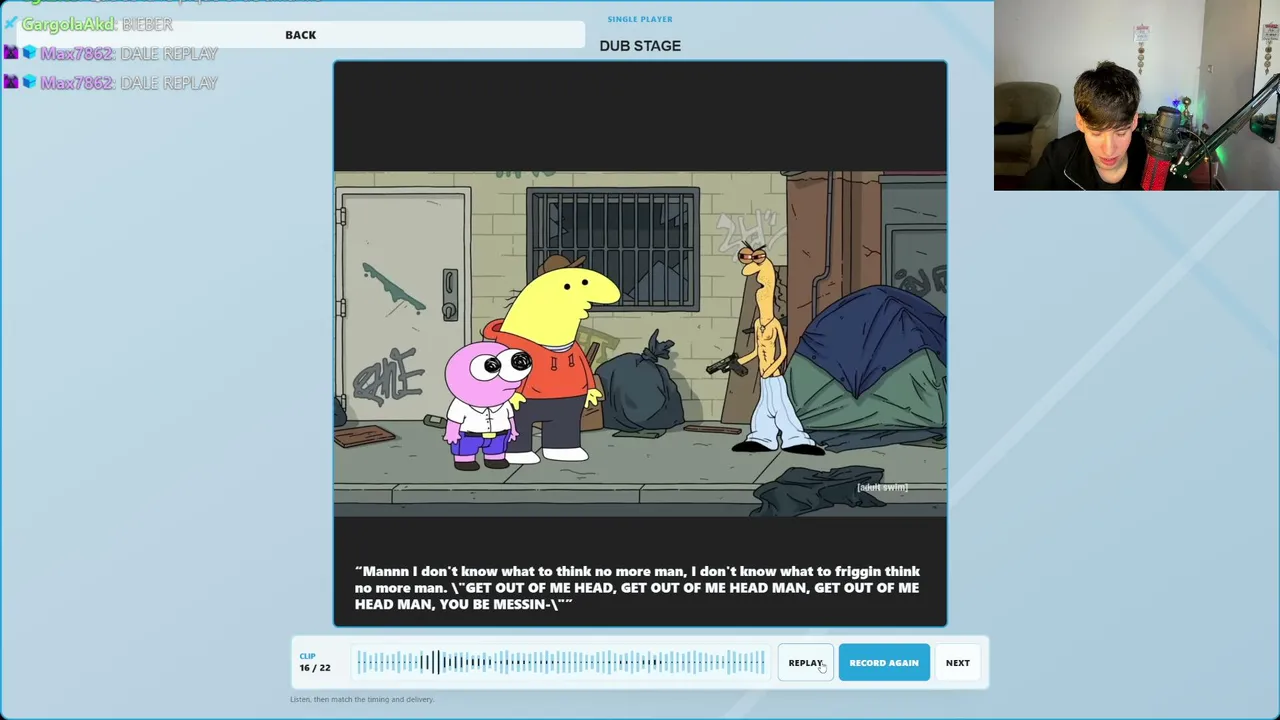Seek within the audio waveform bar
Viewport: 1280px width, 720px height.
[561, 662]
